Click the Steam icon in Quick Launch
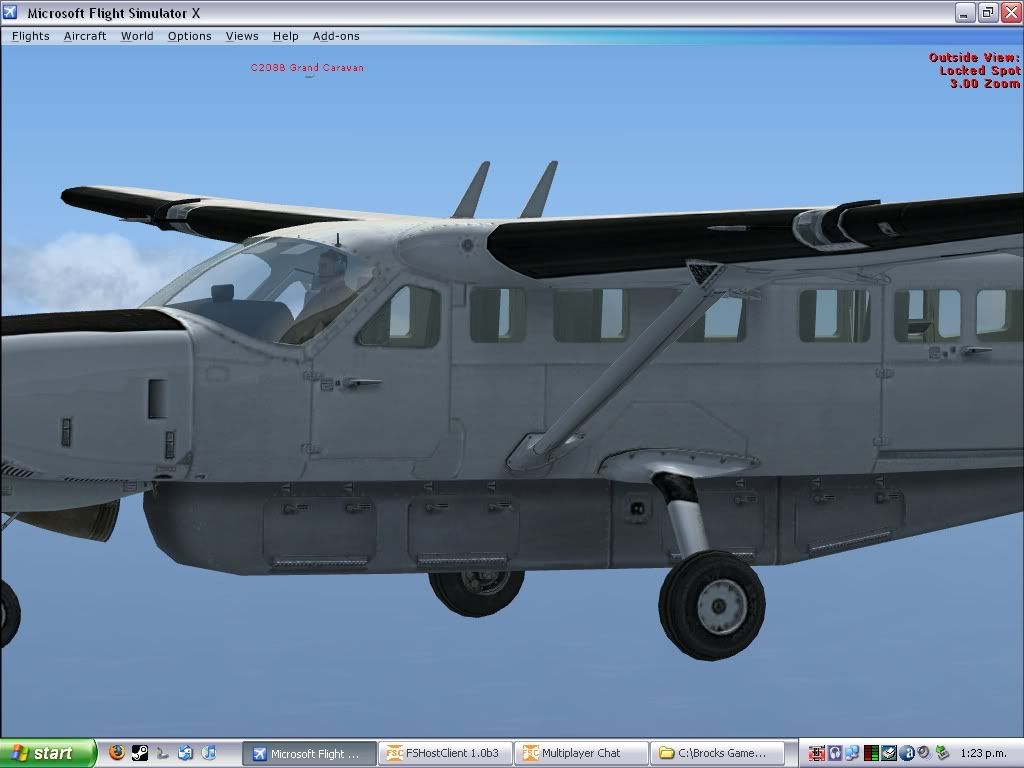The width and height of the screenshot is (1024, 768). tap(140, 753)
